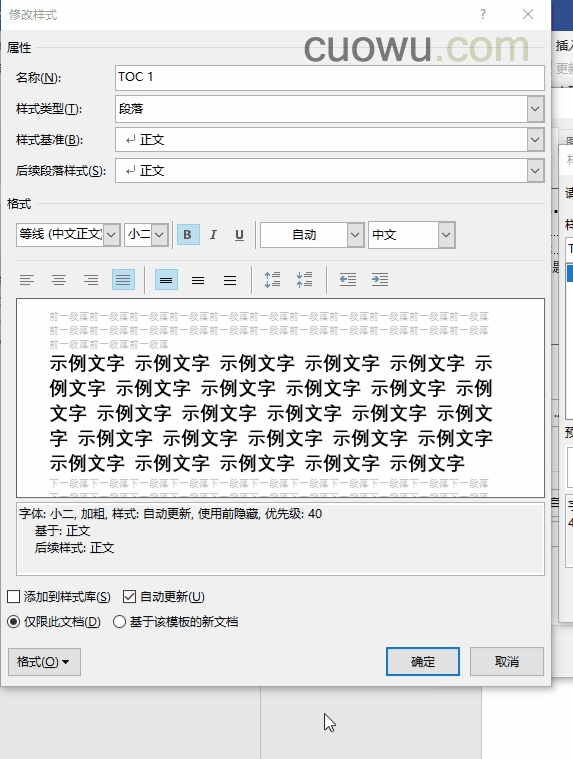Open the font size dropdown 小二
Screen dimensions: 573x759
(x=159, y=235)
